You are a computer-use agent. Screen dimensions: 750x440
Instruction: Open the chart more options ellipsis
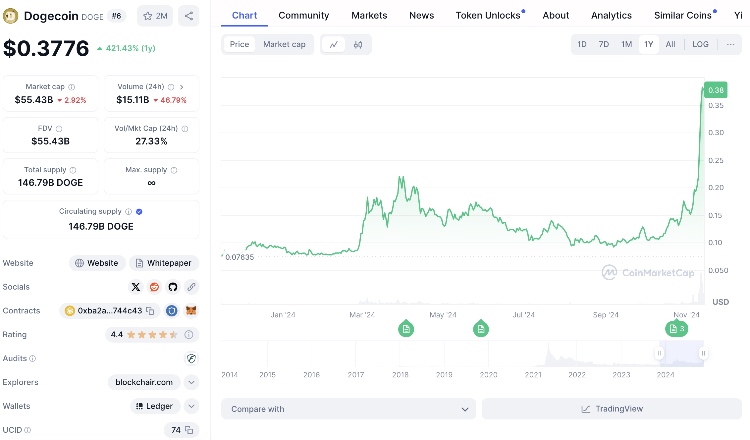click(x=730, y=44)
